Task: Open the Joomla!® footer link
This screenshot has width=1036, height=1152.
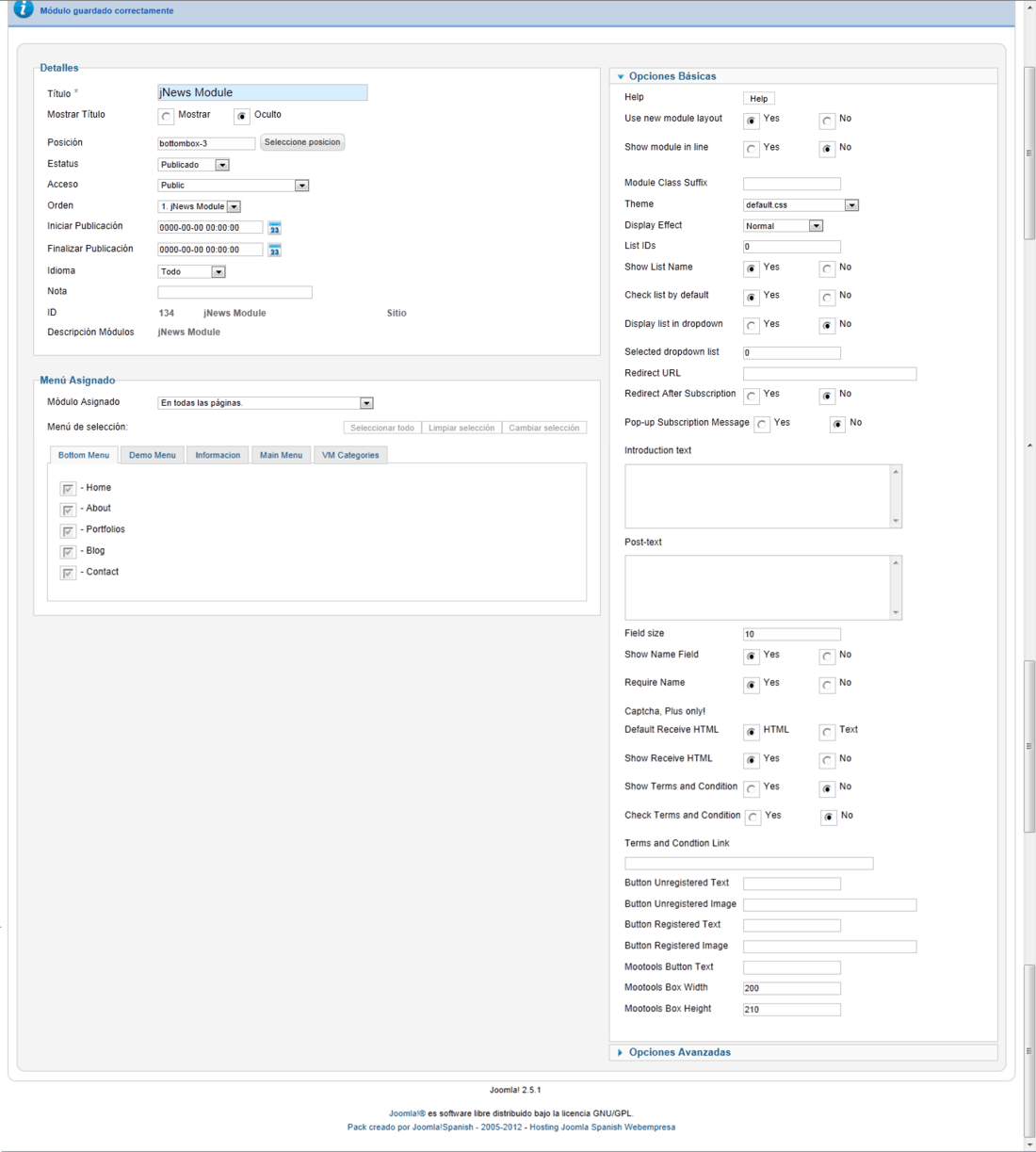Action: point(407,1113)
